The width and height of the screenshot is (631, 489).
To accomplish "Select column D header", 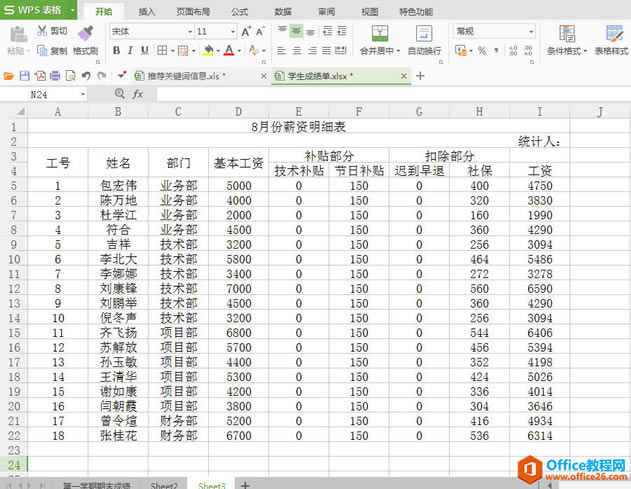I will 239,111.
